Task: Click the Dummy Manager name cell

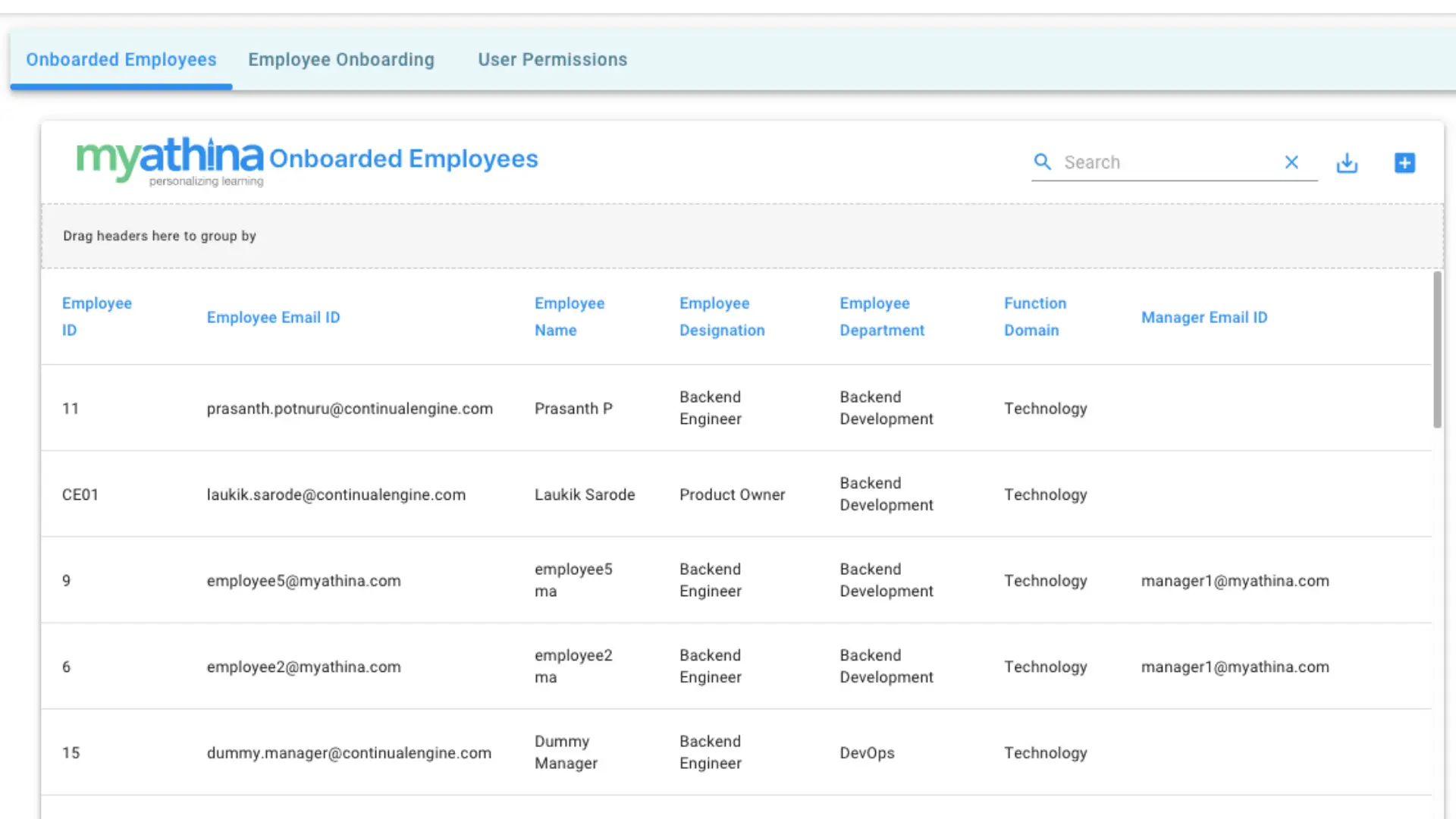Action: point(566,752)
